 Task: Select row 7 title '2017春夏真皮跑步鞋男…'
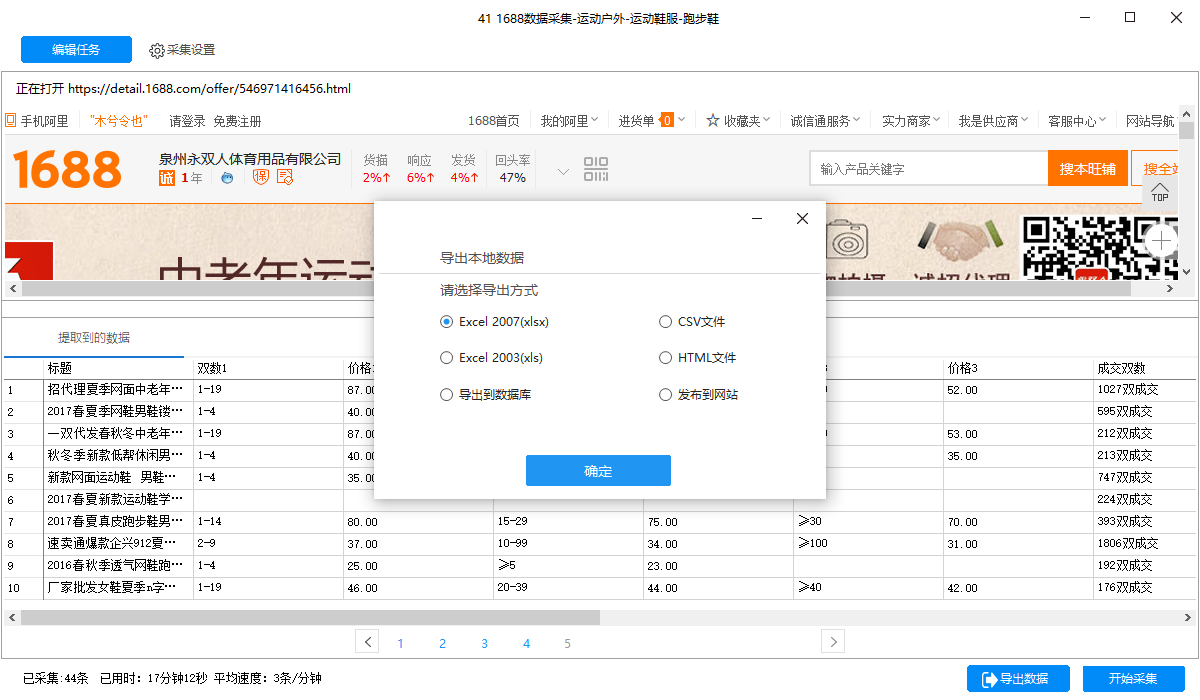click(x=118, y=522)
